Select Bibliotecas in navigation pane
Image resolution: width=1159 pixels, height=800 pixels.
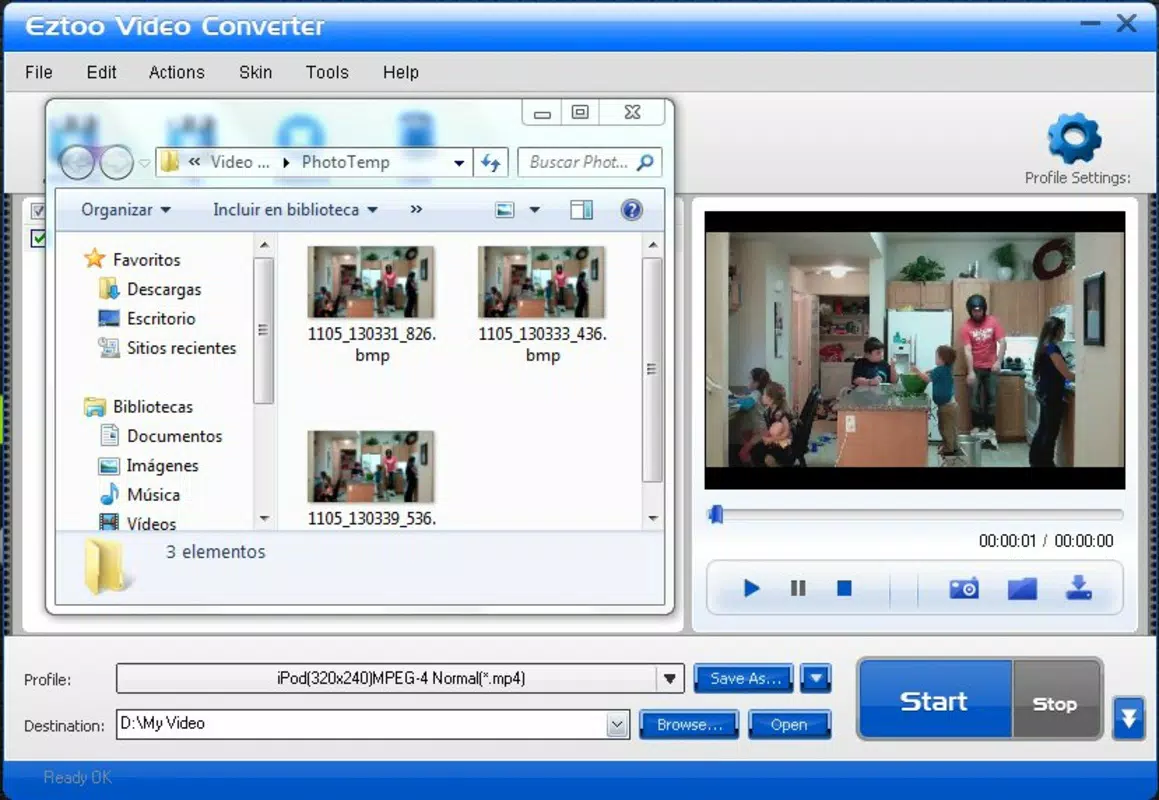[152, 407]
